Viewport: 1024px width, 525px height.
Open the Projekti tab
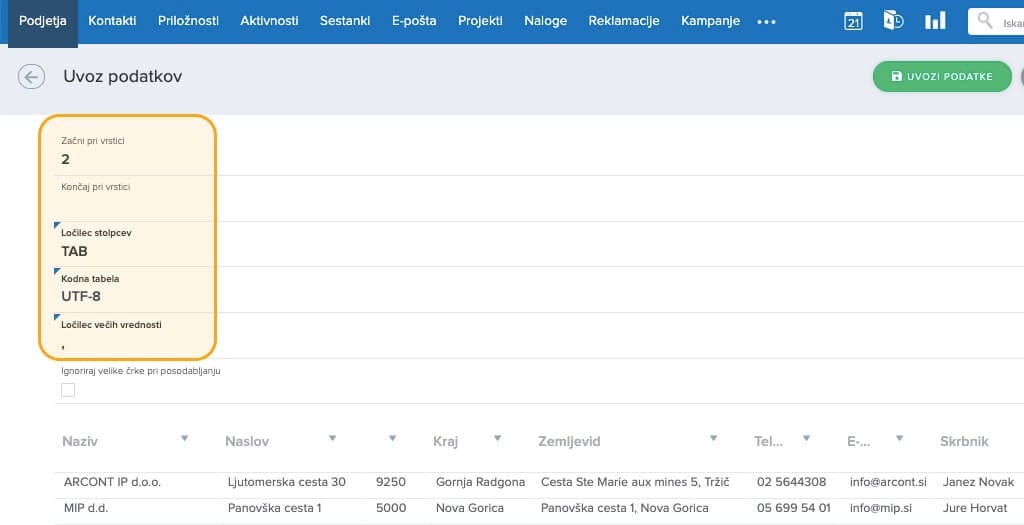[480, 21]
